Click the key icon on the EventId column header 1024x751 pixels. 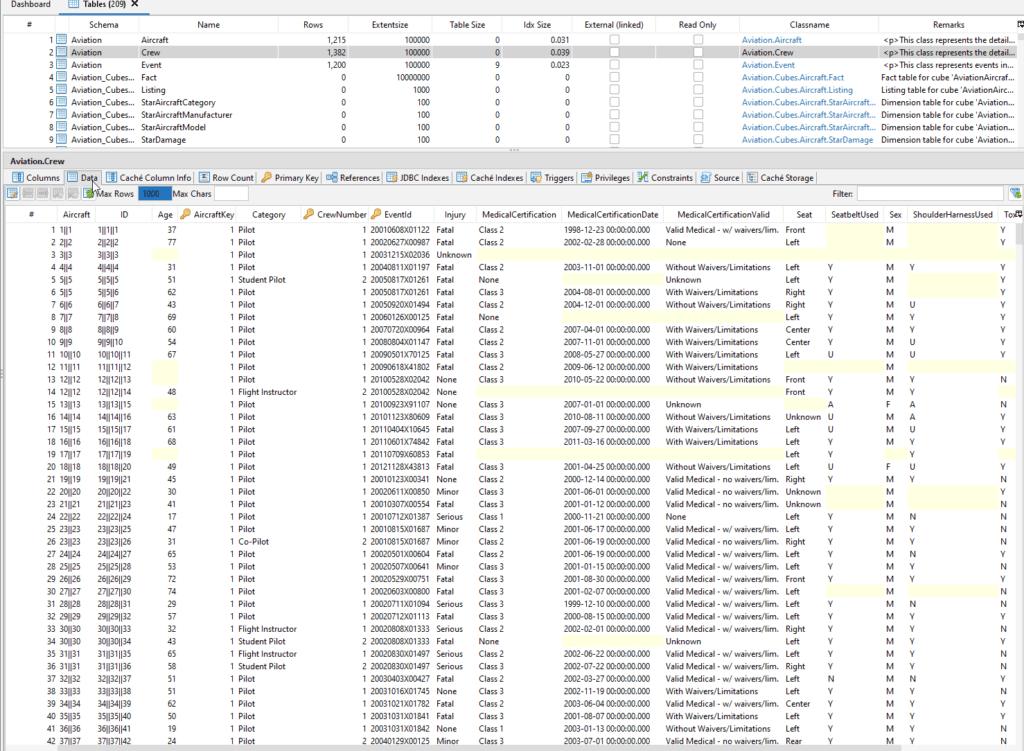point(376,214)
